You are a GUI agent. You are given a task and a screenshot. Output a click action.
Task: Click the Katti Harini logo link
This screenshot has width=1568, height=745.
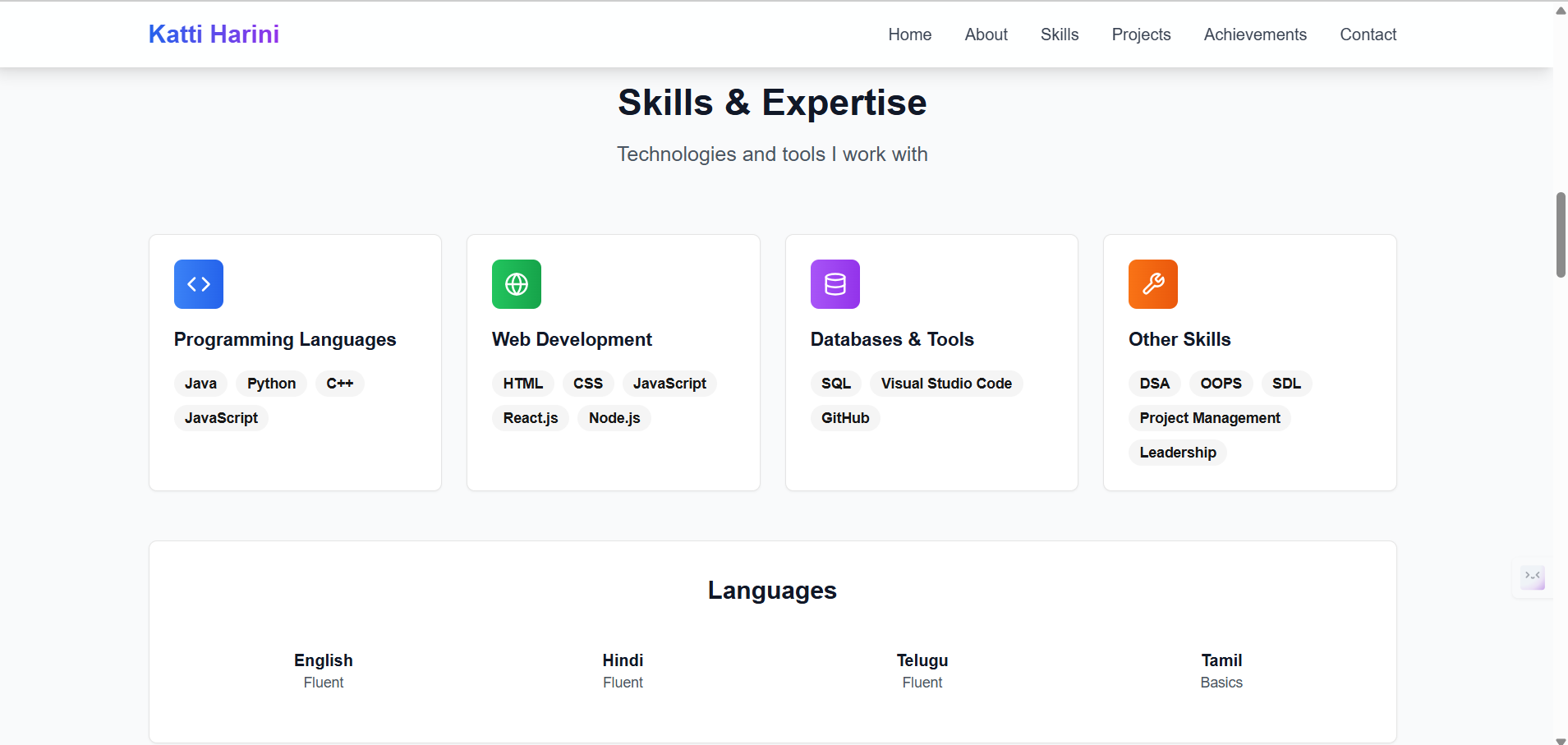click(214, 34)
